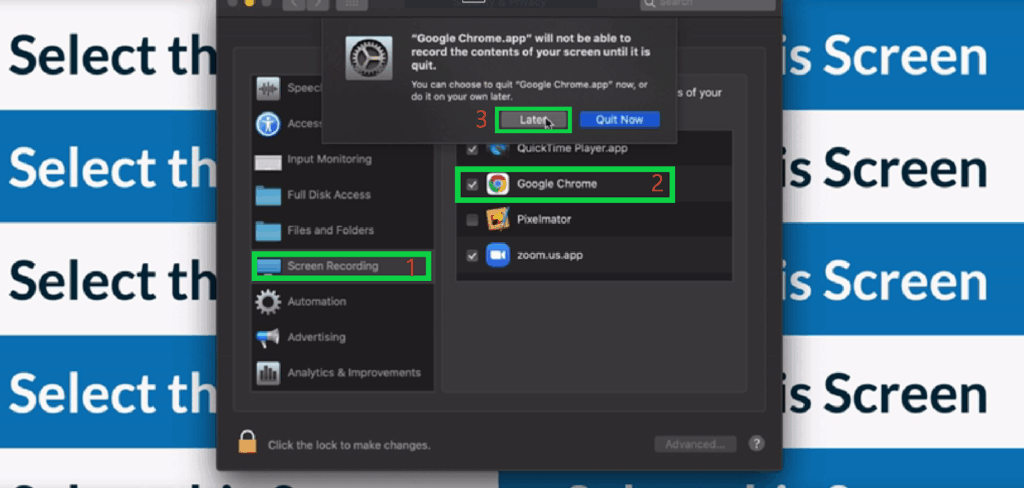
Task: Choose Analytics & Improvements in the list
Action: coord(353,373)
